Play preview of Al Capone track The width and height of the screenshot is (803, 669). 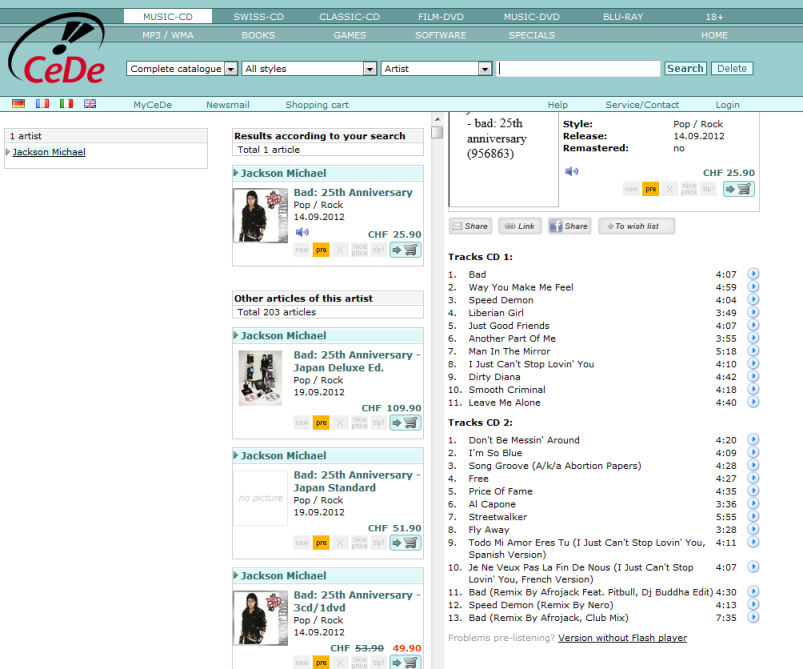753,505
